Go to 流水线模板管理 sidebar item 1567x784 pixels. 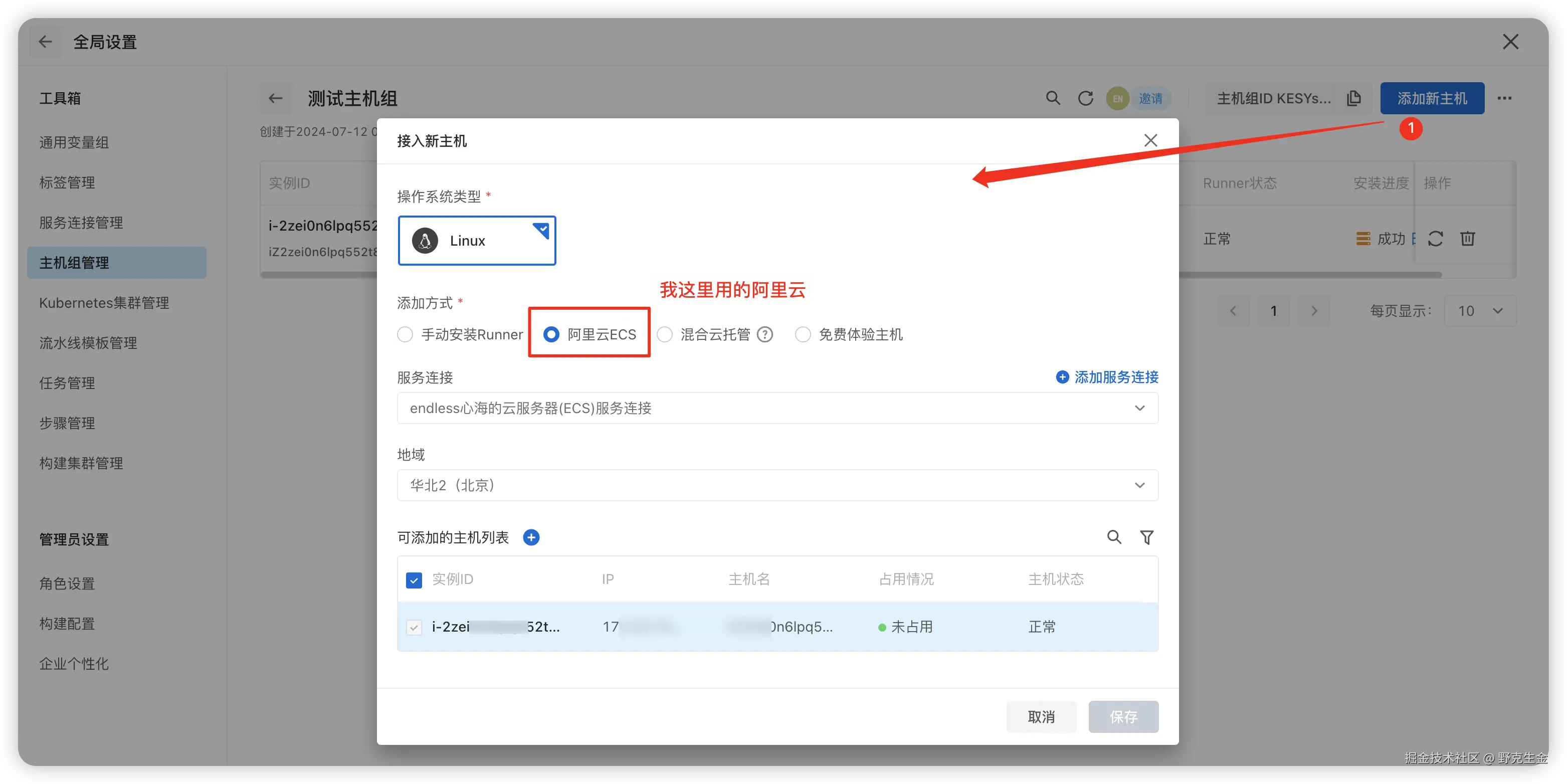click(x=88, y=343)
